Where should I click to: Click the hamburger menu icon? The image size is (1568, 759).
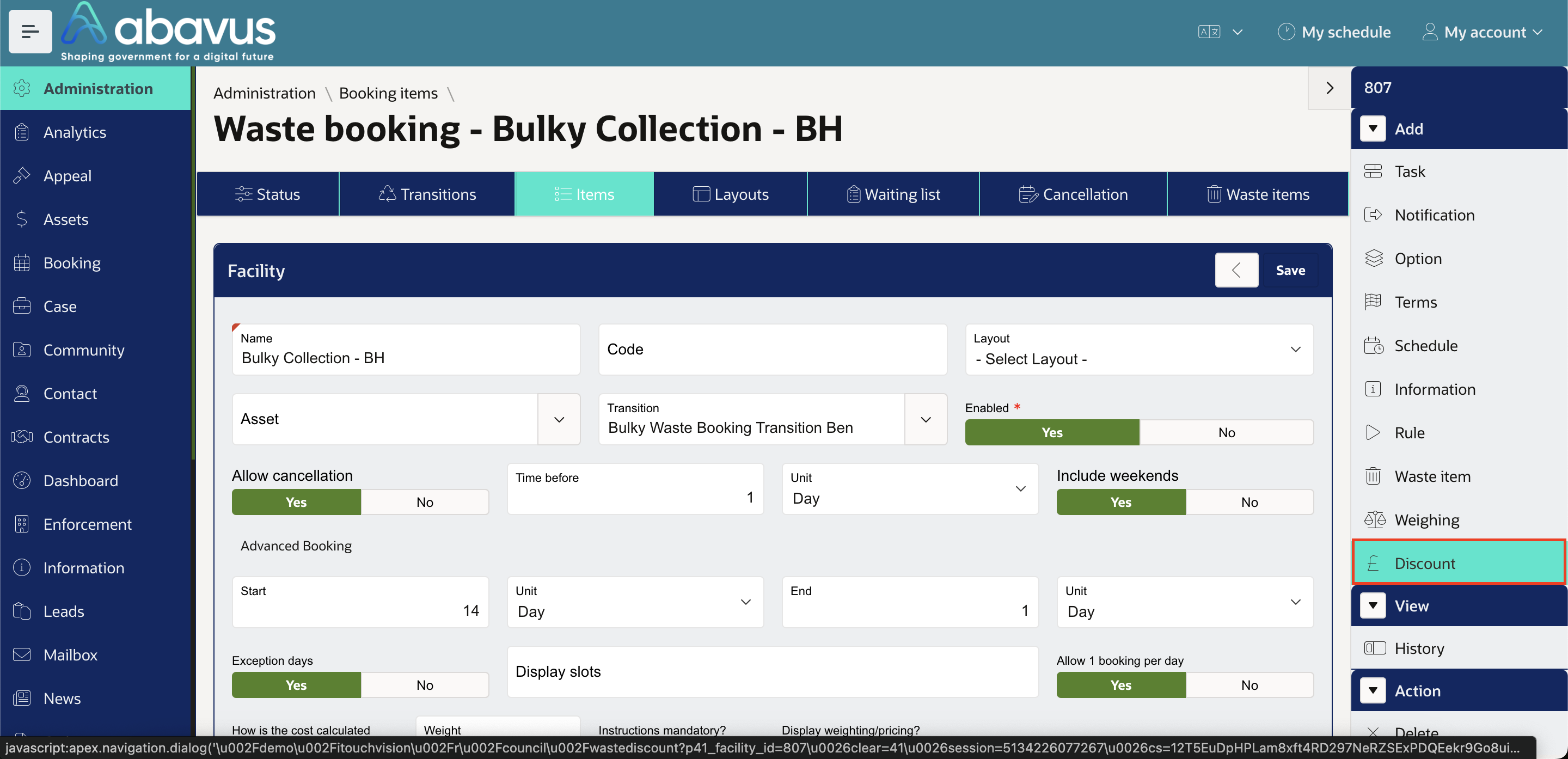pyautogui.click(x=30, y=32)
